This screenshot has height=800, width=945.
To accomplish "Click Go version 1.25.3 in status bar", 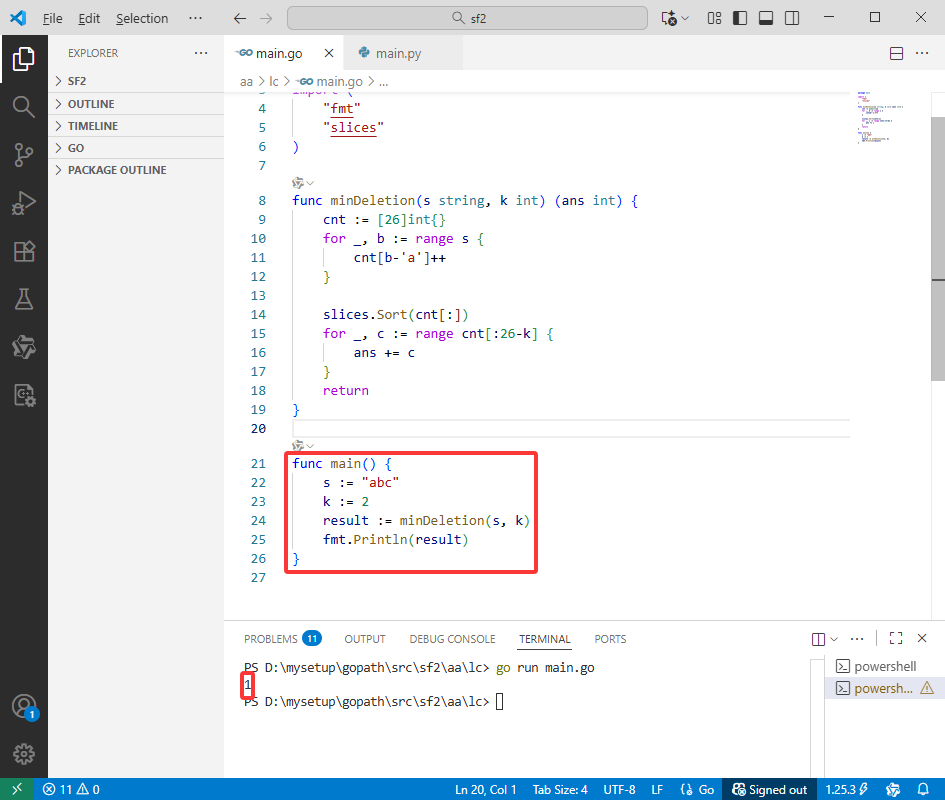I will 847,789.
